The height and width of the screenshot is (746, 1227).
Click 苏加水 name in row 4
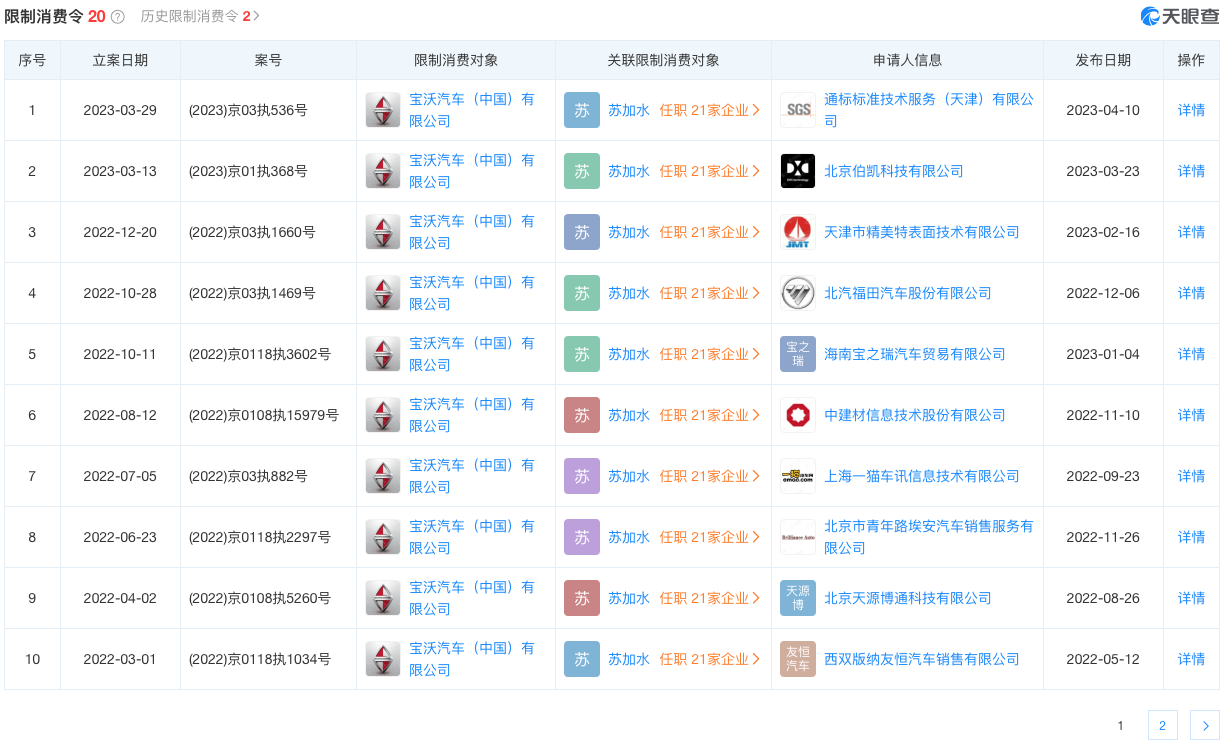(629, 293)
